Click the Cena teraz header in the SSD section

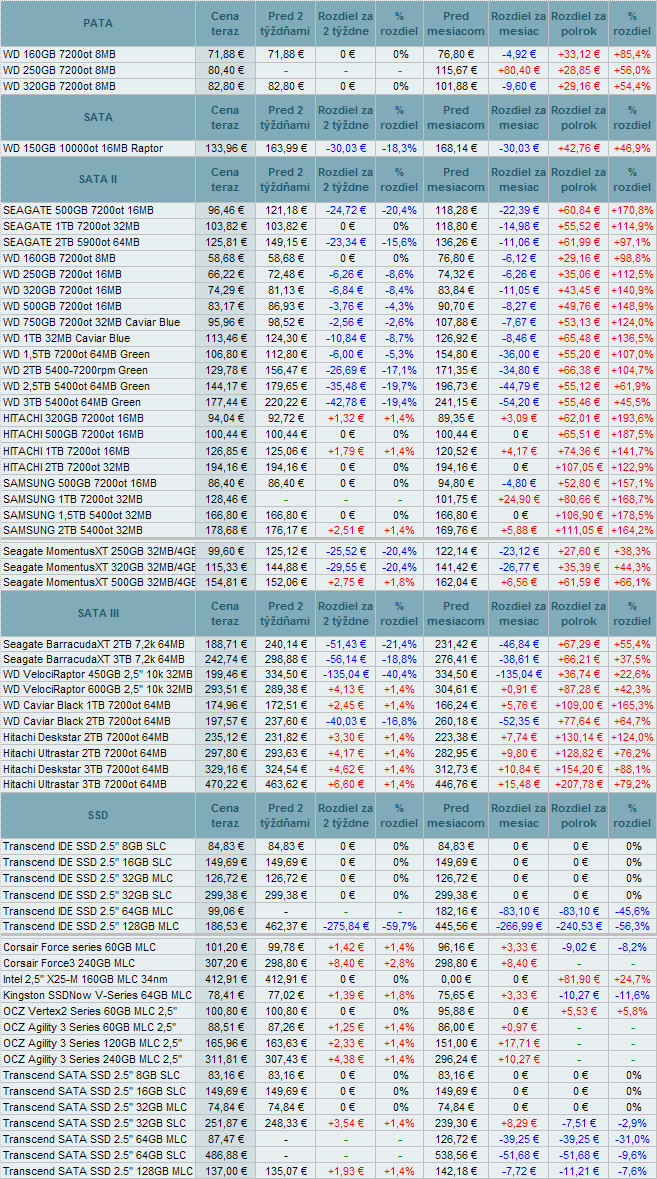pyautogui.click(x=226, y=814)
